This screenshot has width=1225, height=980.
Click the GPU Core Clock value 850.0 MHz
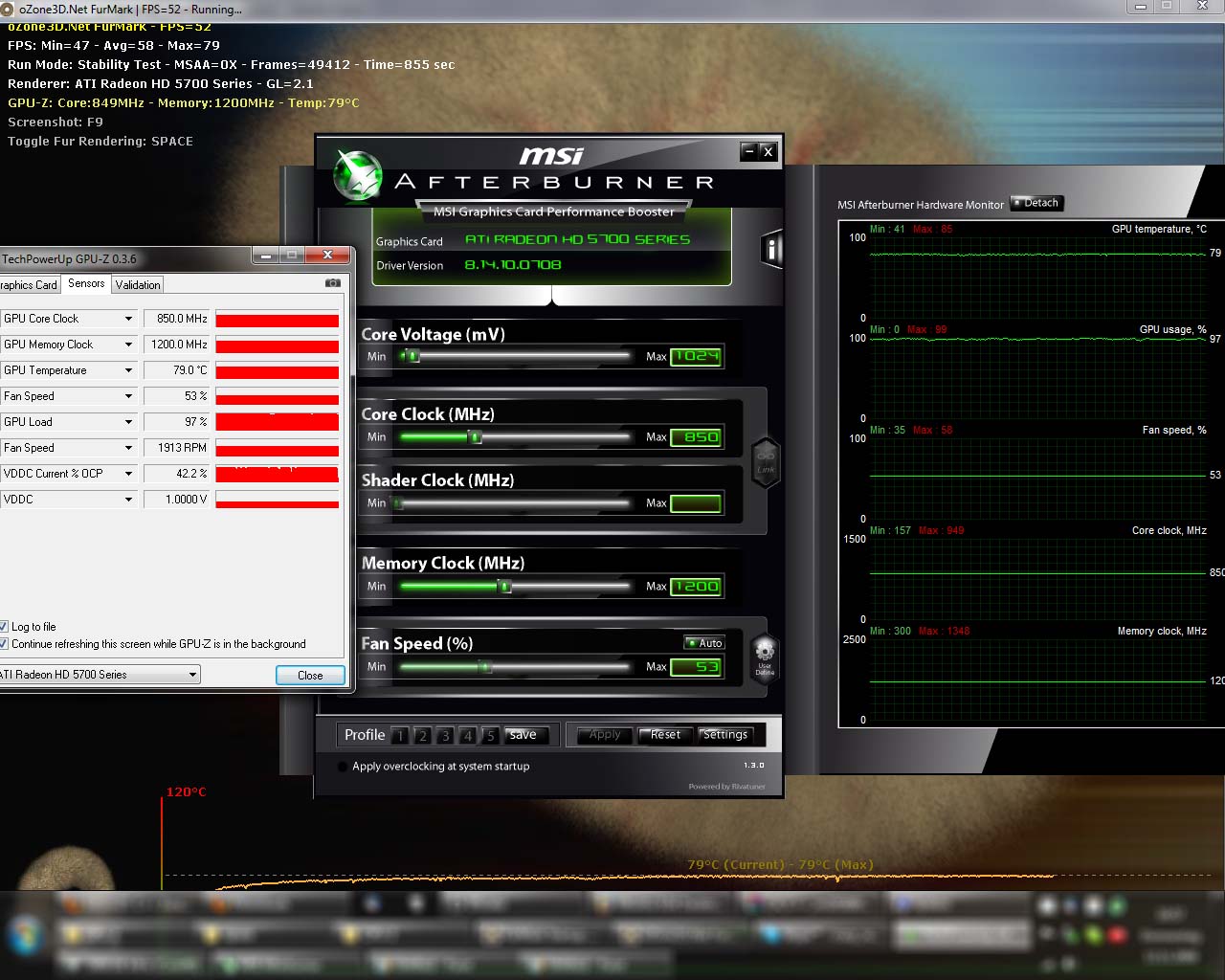pyautogui.click(x=177, y=319)
